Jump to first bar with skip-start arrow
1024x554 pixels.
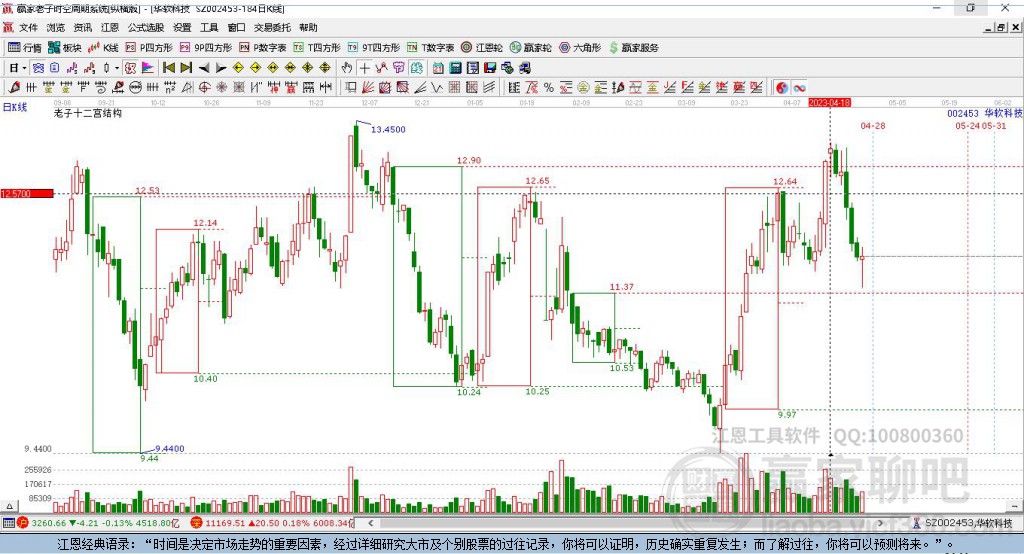(x=168, y=68)
